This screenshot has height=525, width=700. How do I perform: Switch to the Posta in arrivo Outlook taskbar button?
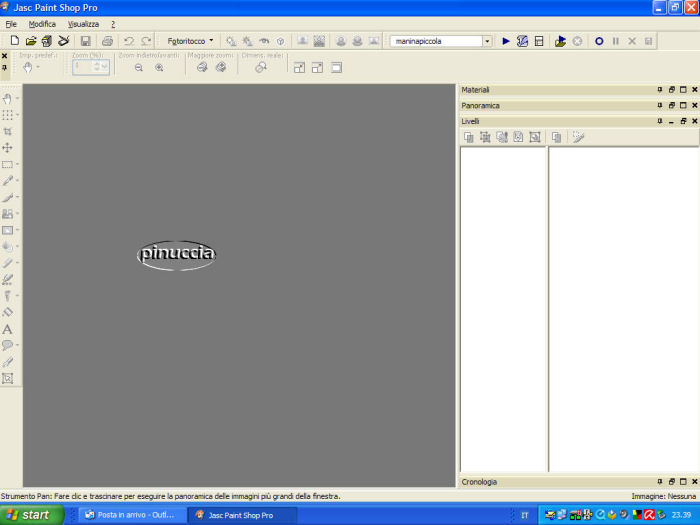pyautogui.click(x=133, y=515)
